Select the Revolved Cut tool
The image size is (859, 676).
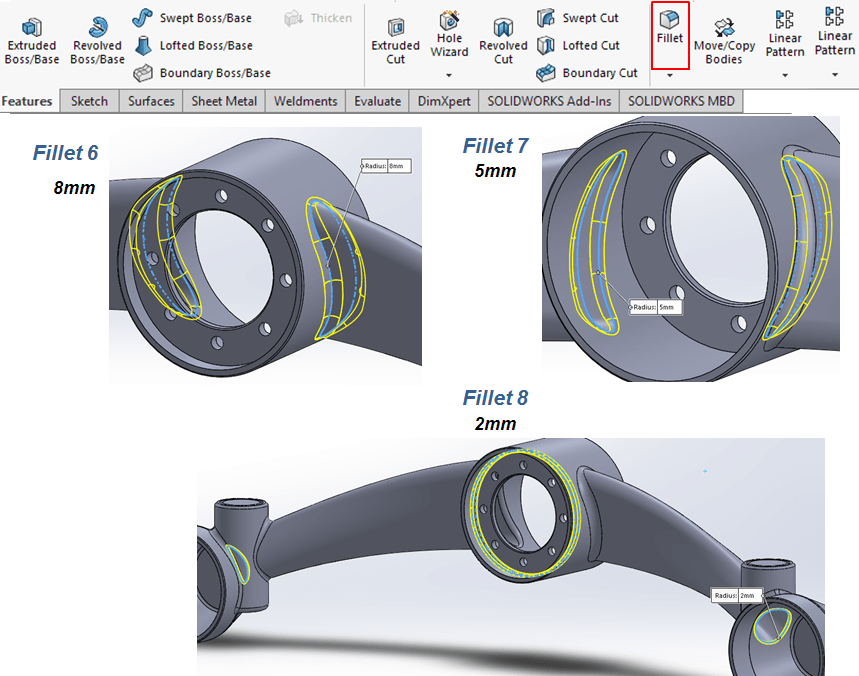[x=503, y=40]
